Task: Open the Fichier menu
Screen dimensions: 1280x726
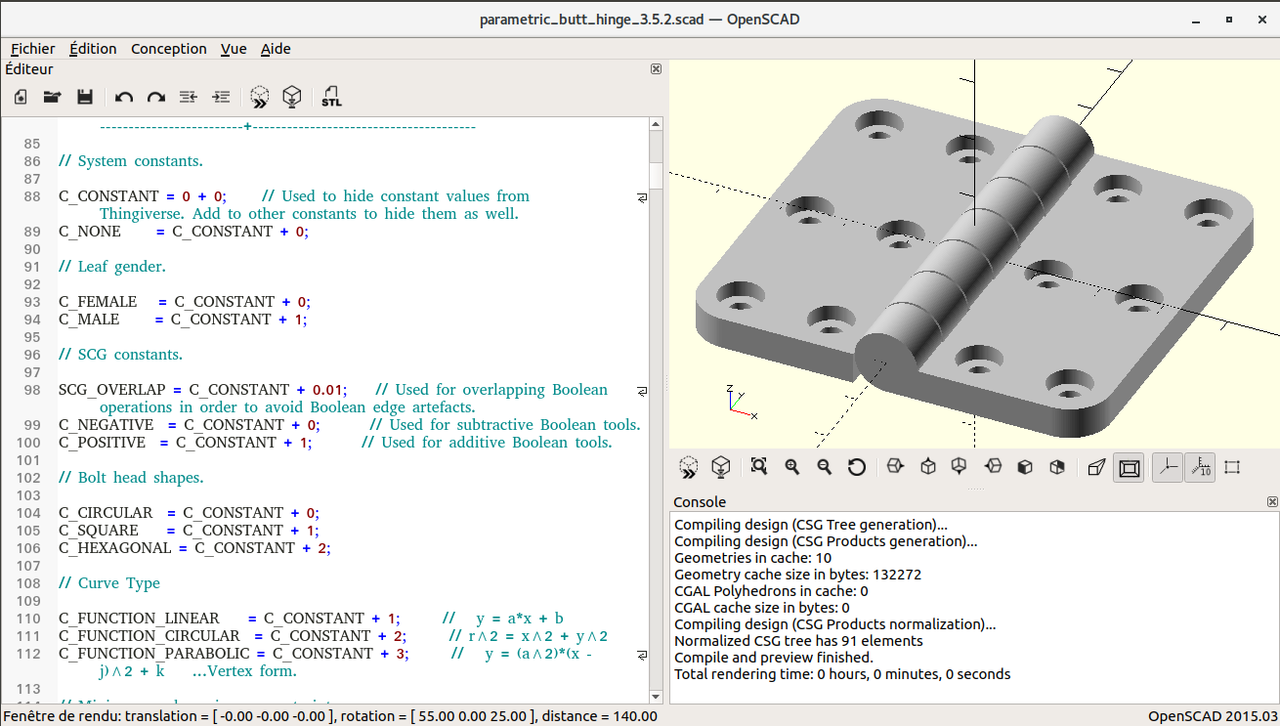Action: pyautogui.click(x=33, y=48)
